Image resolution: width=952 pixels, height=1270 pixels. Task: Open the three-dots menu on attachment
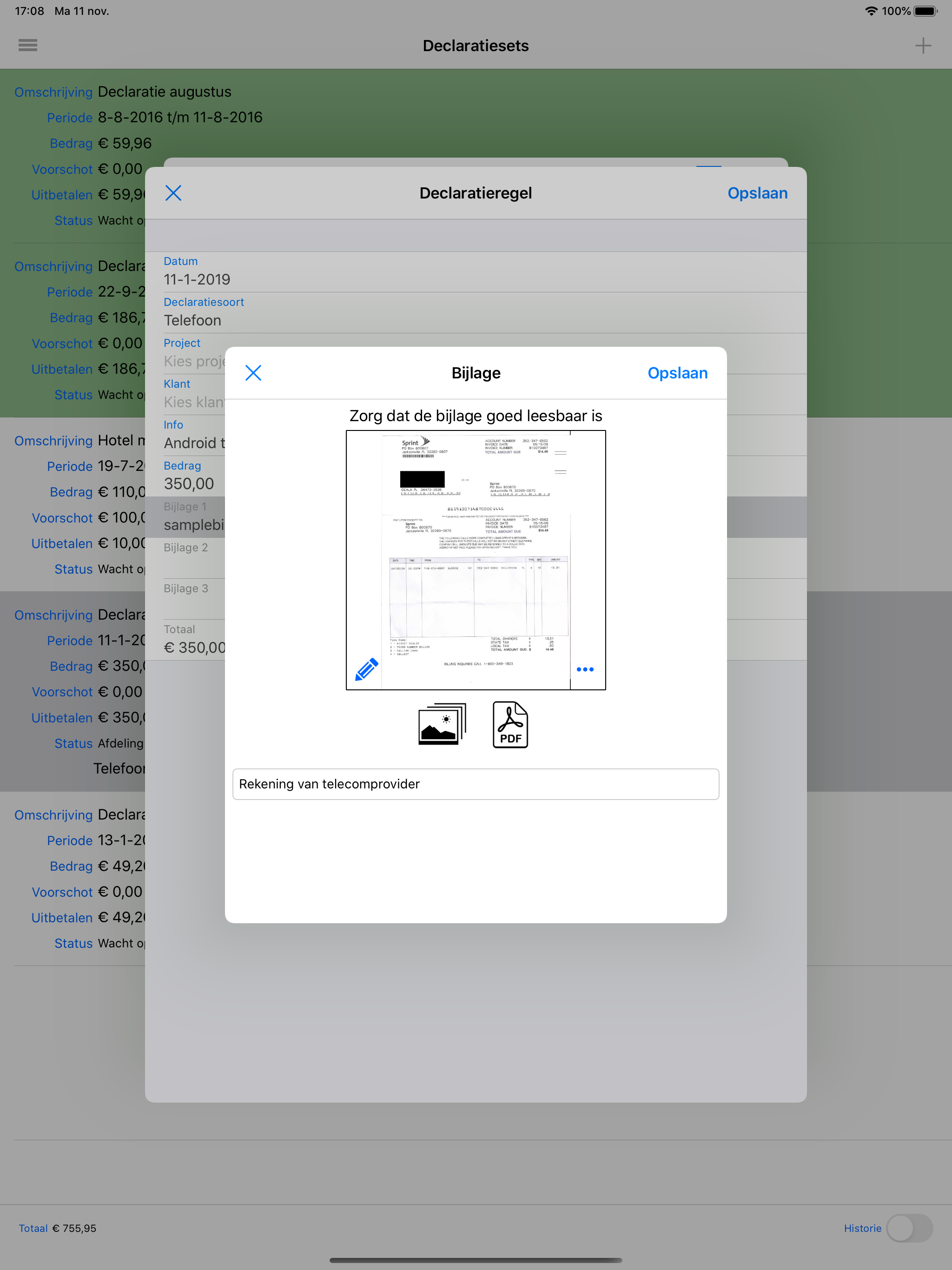point(584,669)
